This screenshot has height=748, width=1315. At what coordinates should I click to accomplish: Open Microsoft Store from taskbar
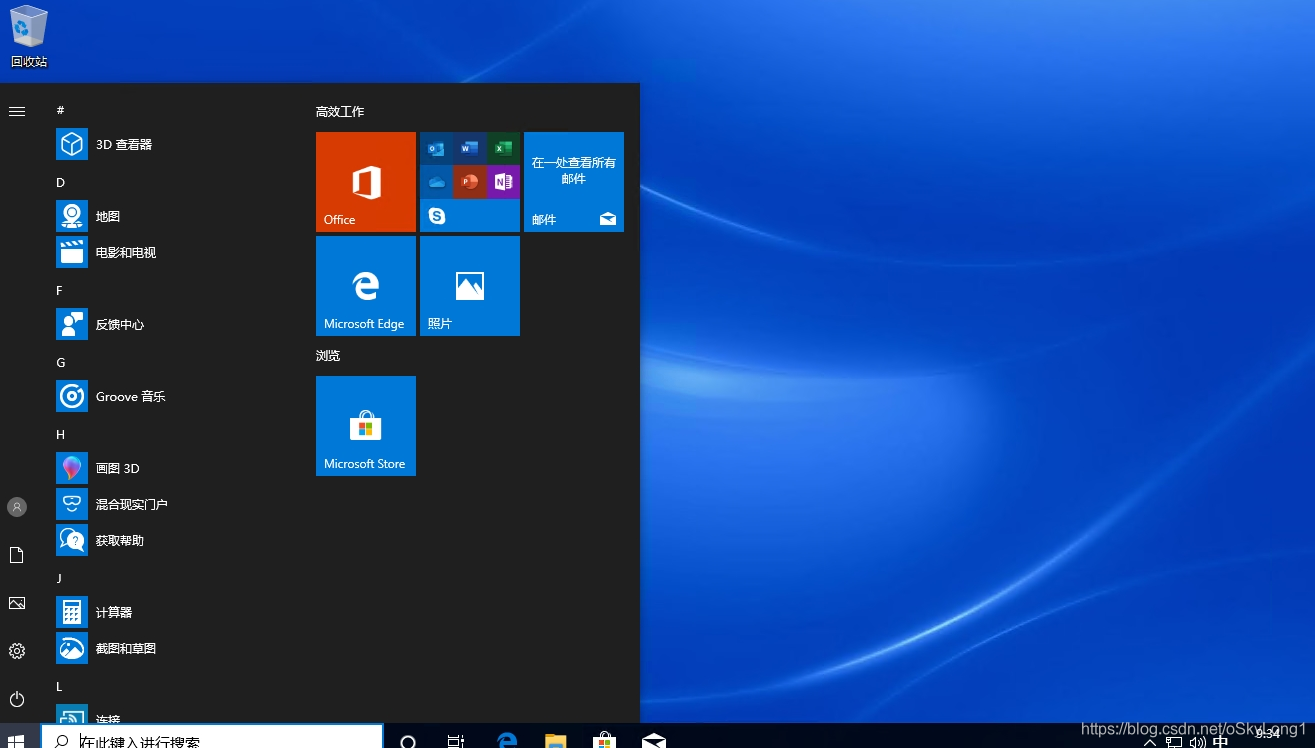pyautogui.click(x=604, y=741)
